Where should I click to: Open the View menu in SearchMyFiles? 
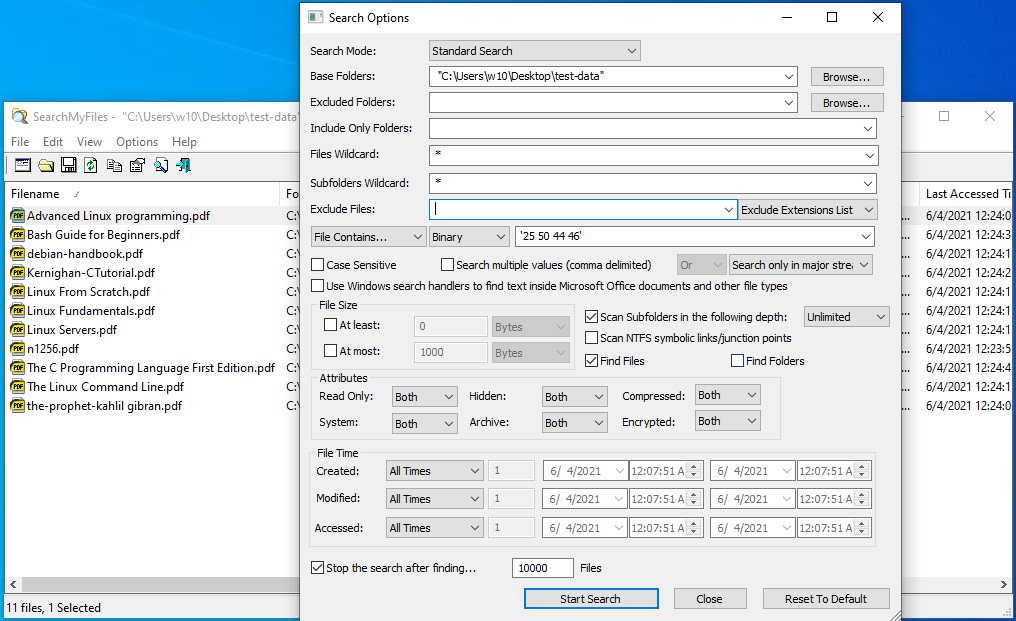(89, 141)
